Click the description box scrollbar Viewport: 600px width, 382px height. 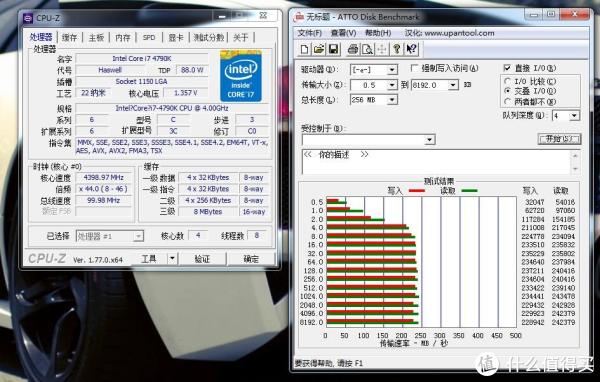pos(575,162)
